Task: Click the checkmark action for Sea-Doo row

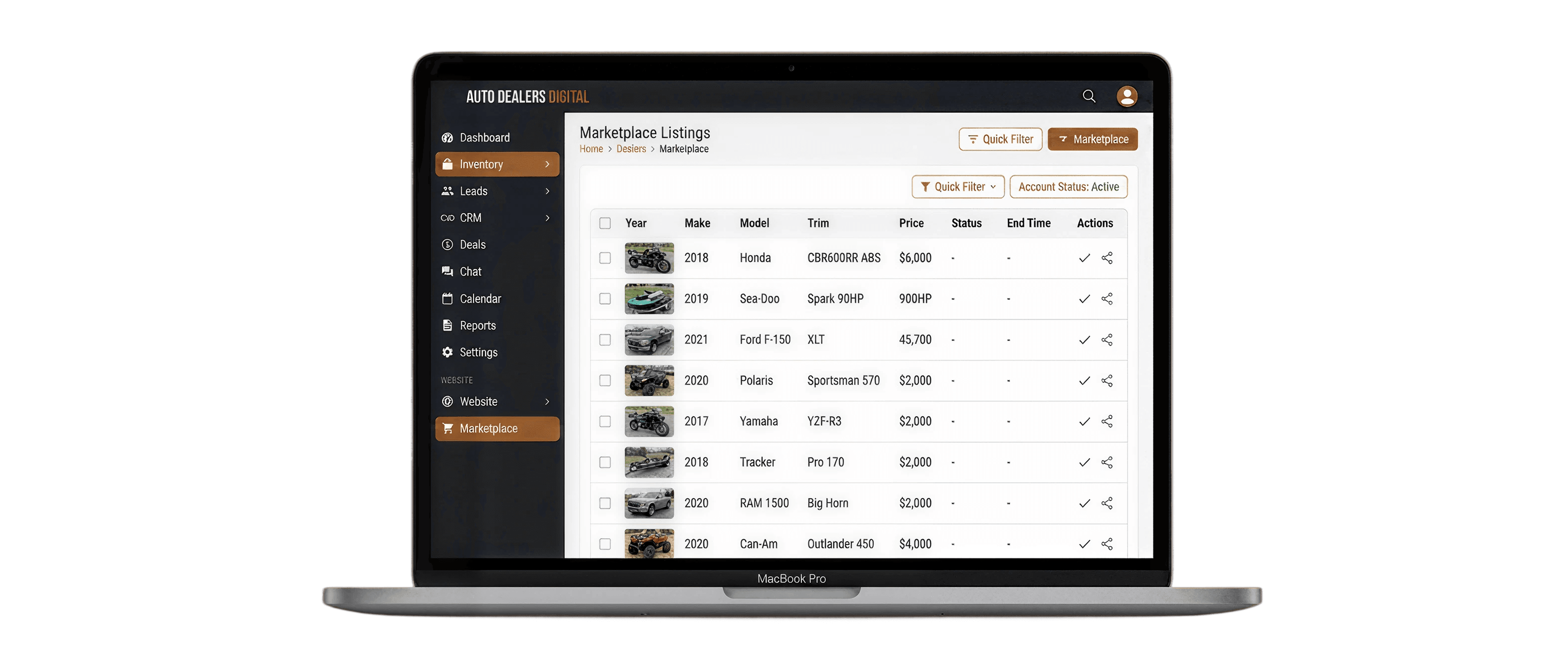Action: click(x=1084, y=299)
